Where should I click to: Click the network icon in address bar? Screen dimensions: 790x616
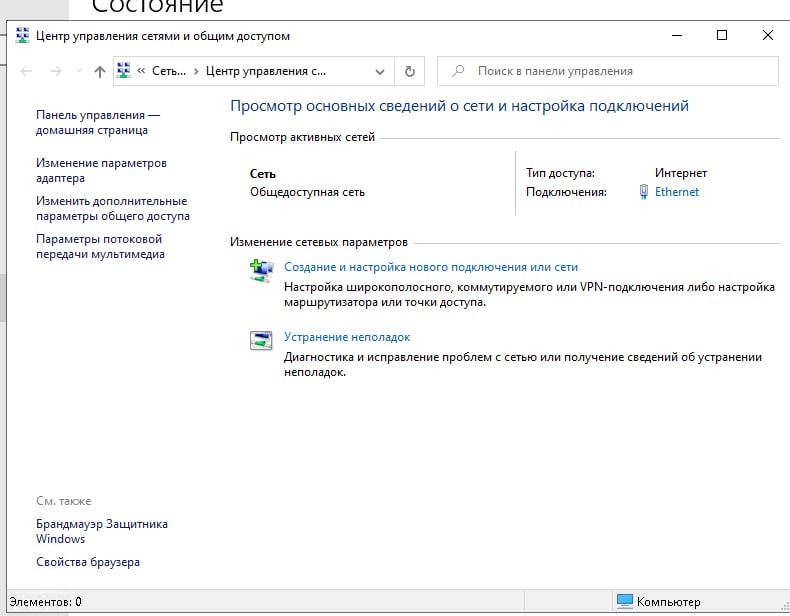(x=123, y=71)
